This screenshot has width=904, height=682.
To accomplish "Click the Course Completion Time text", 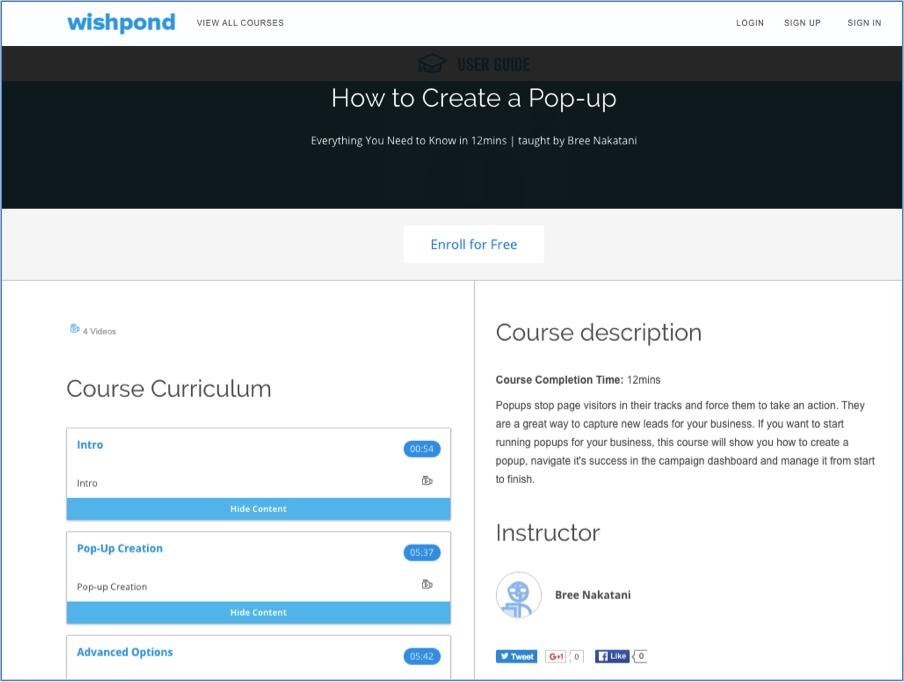I will click(x=578, y=380).
